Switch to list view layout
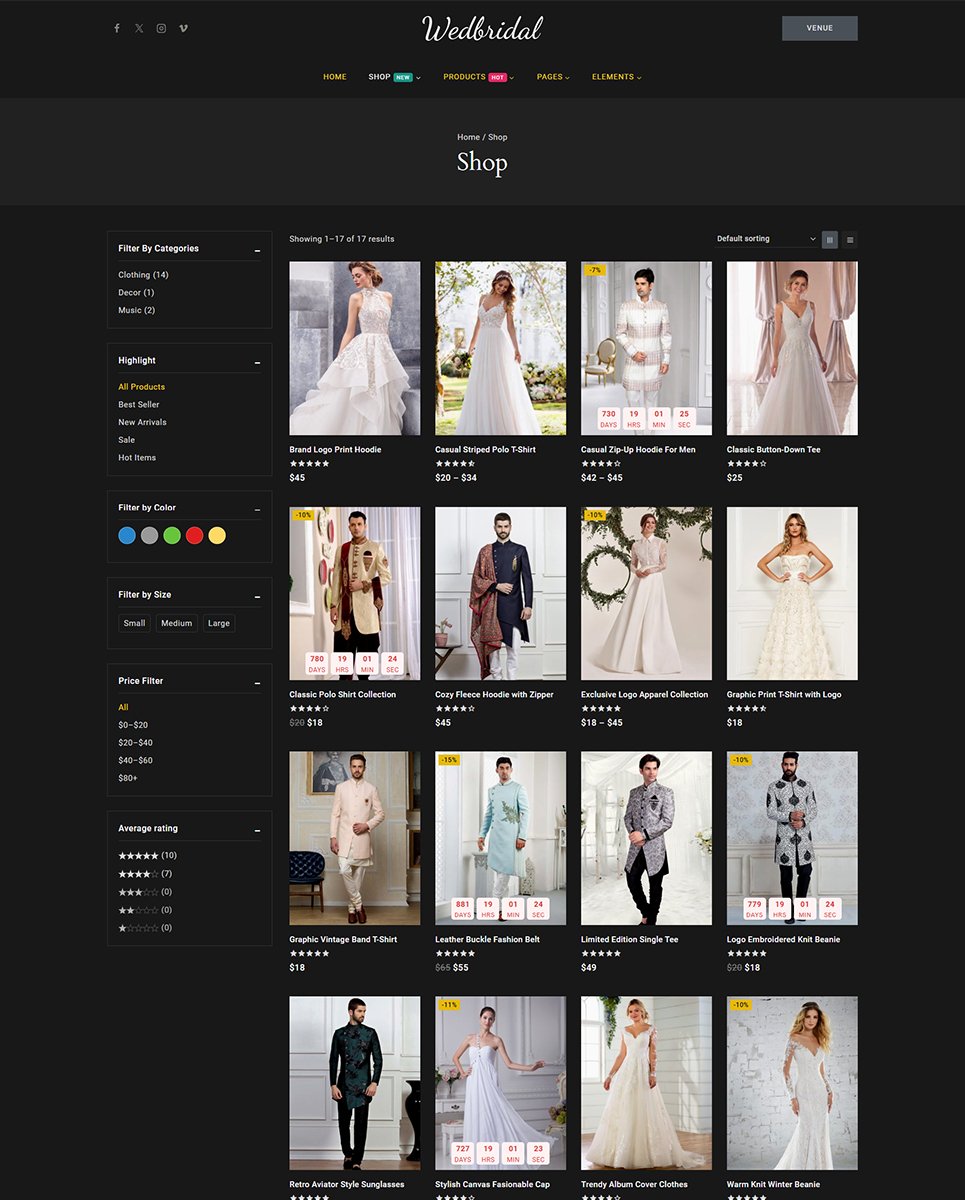965x1200 pixels. click(x=850, y=240)
